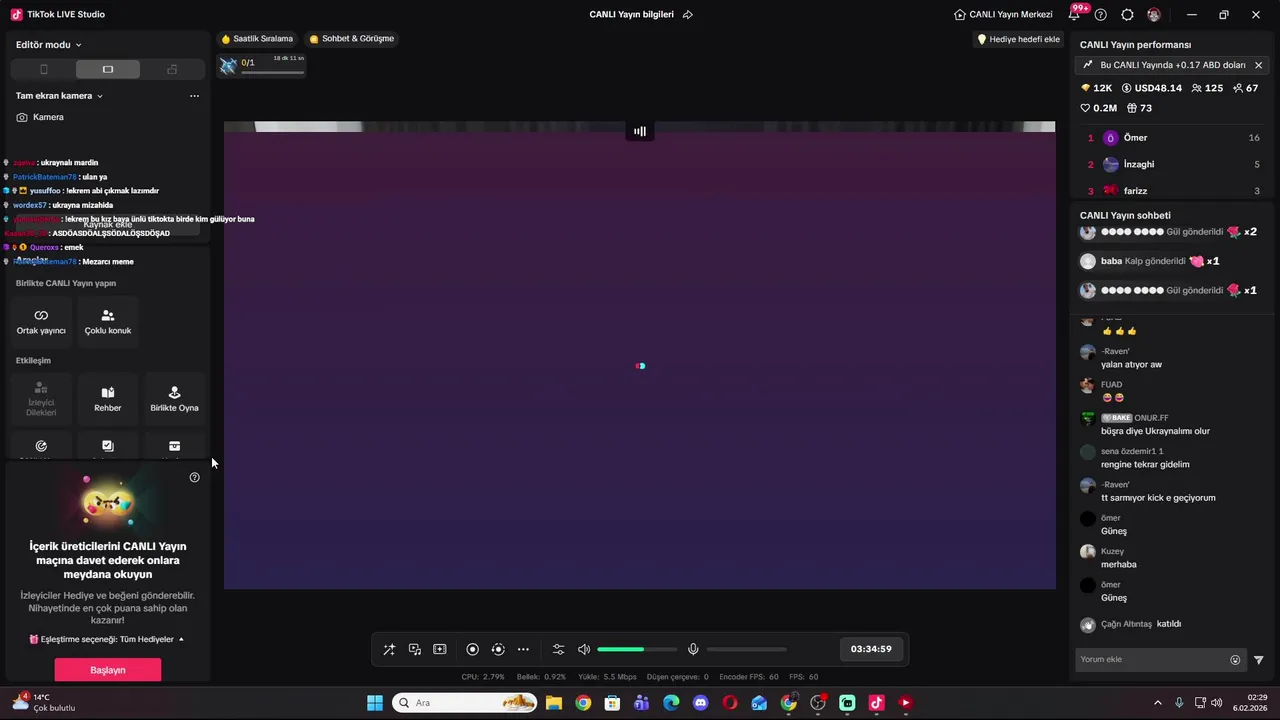Start recording with the record button
Screen dimensions: 1280x720
coord(473,649)
